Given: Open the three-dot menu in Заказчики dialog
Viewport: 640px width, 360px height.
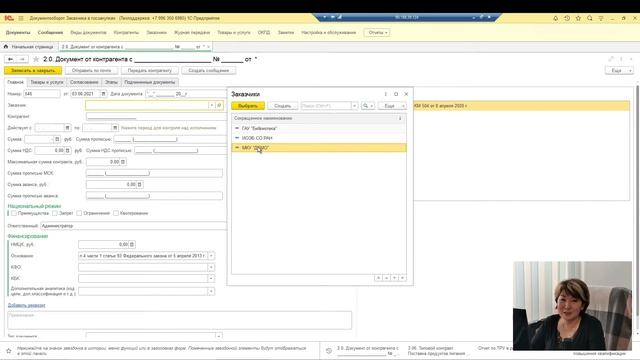Looking at the screenshot, I should click(x=386, y=94).
